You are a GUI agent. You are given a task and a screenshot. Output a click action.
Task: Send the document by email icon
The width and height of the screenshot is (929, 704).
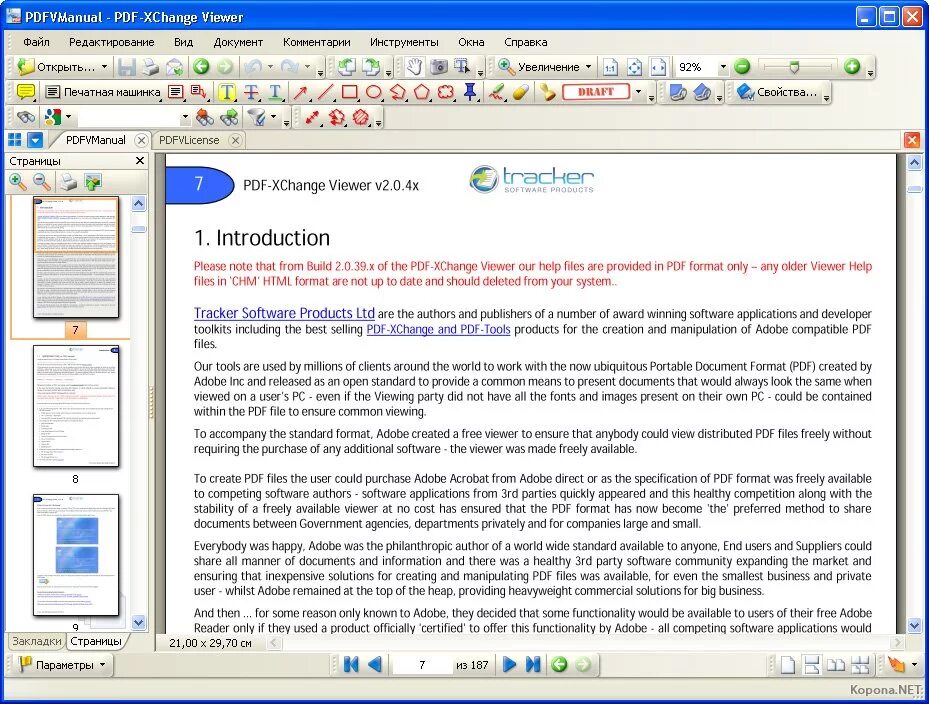pyautogui.click(x=174, y=67)
